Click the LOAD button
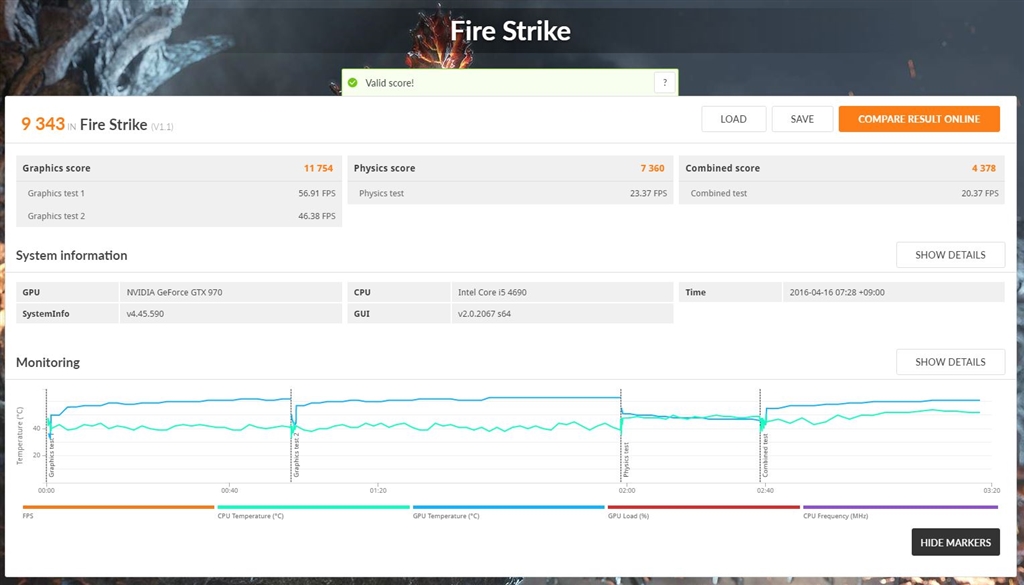The image size is (1024, 585). click(x=733, y=119)
